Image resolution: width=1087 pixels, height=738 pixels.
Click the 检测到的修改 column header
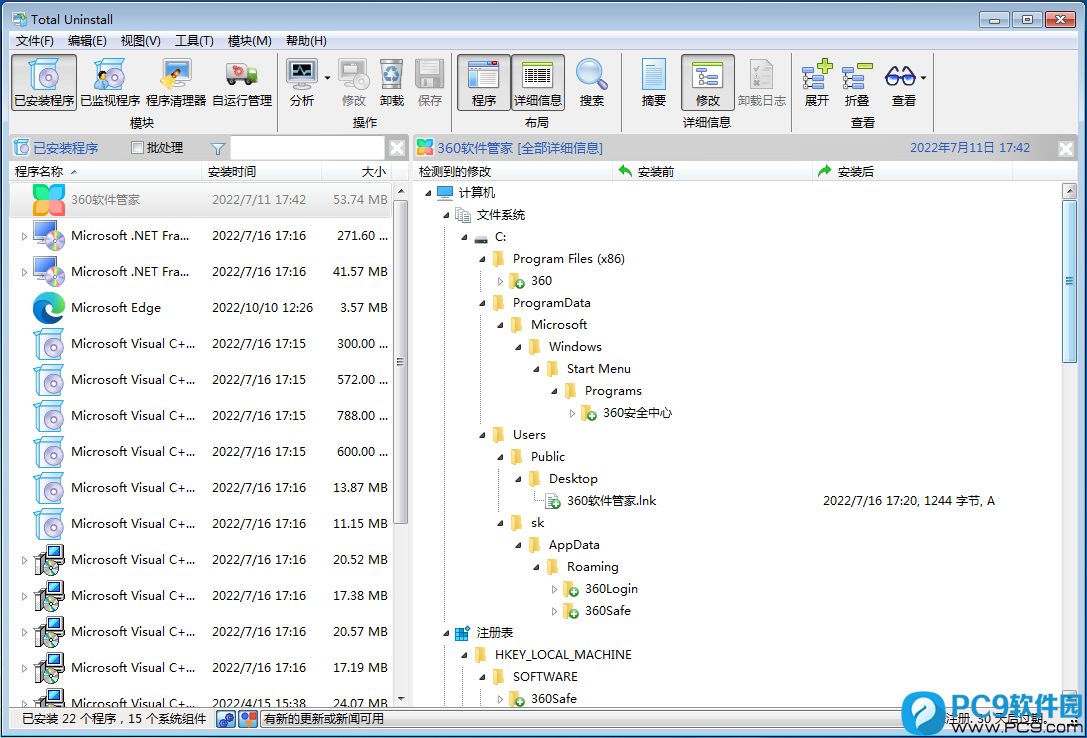pyautogui.click(x=513, y=171)
